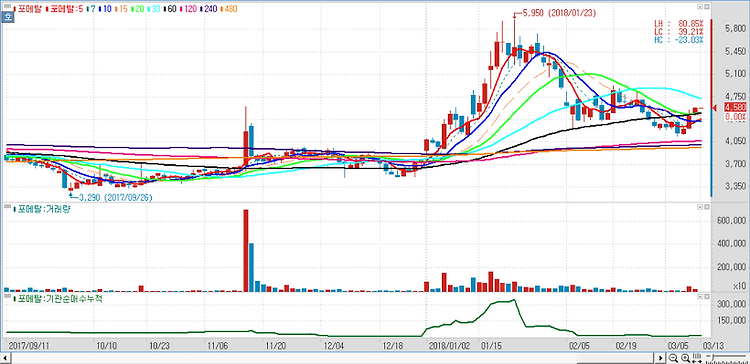Click the zoom out magnifier icon
The height and width of the screenshot is (364, 750).
tap(673, 358)
